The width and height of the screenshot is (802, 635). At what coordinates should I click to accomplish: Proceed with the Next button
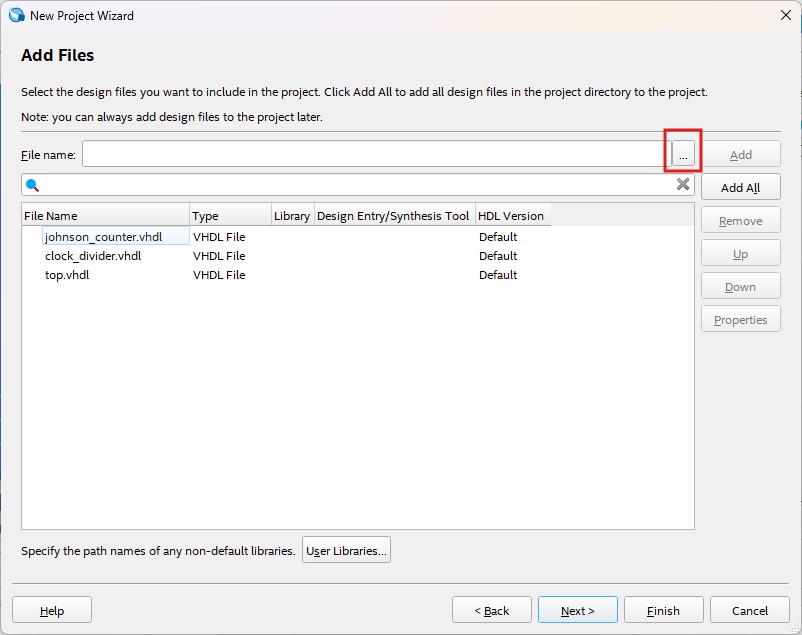coord(577,610)
